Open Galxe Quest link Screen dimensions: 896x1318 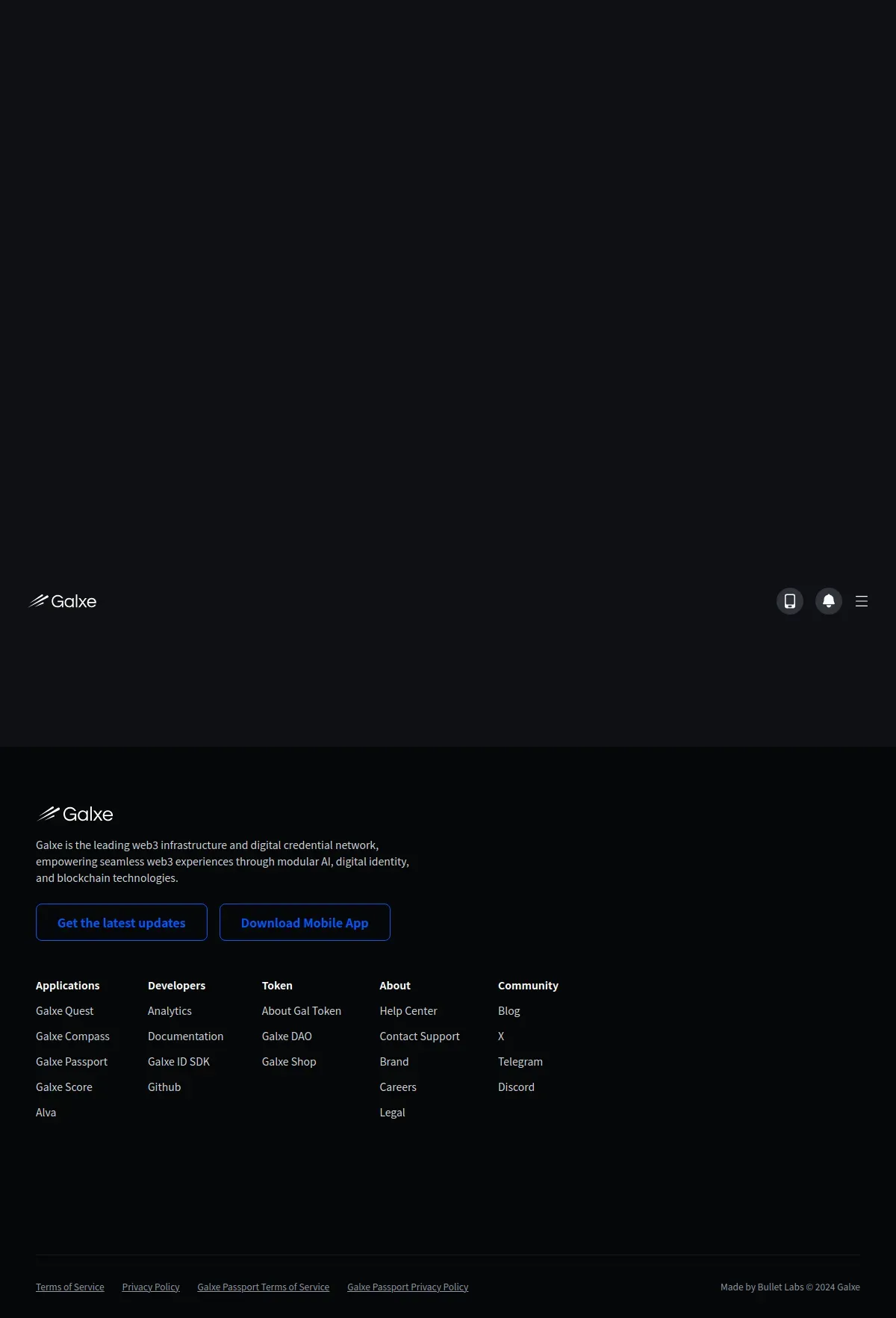point(65,1011)
